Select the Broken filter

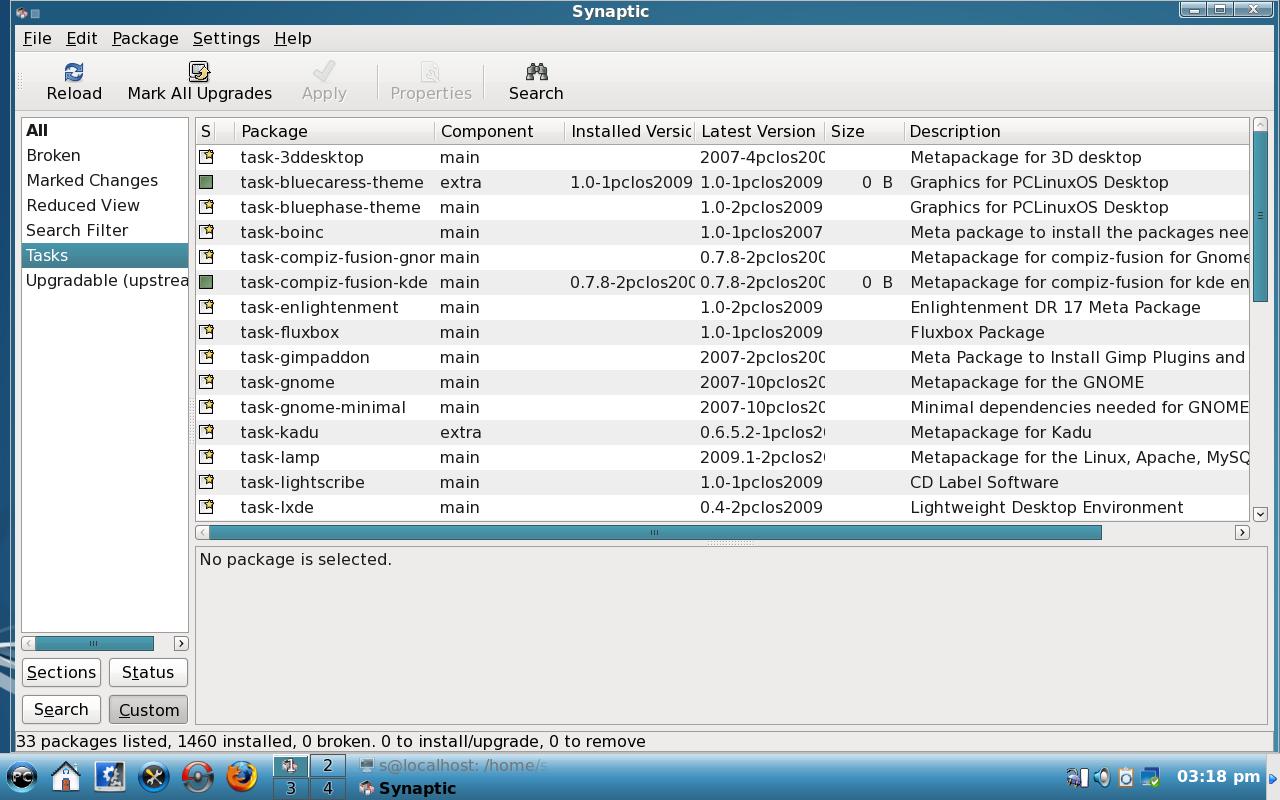tap(105, 155)
